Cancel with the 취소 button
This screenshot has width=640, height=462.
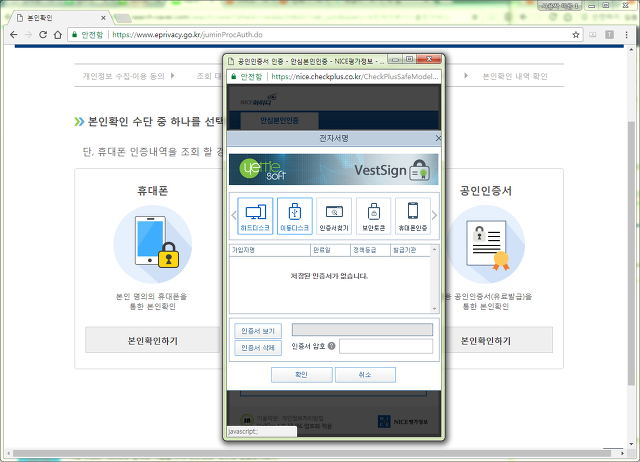(x=365, y=375)
